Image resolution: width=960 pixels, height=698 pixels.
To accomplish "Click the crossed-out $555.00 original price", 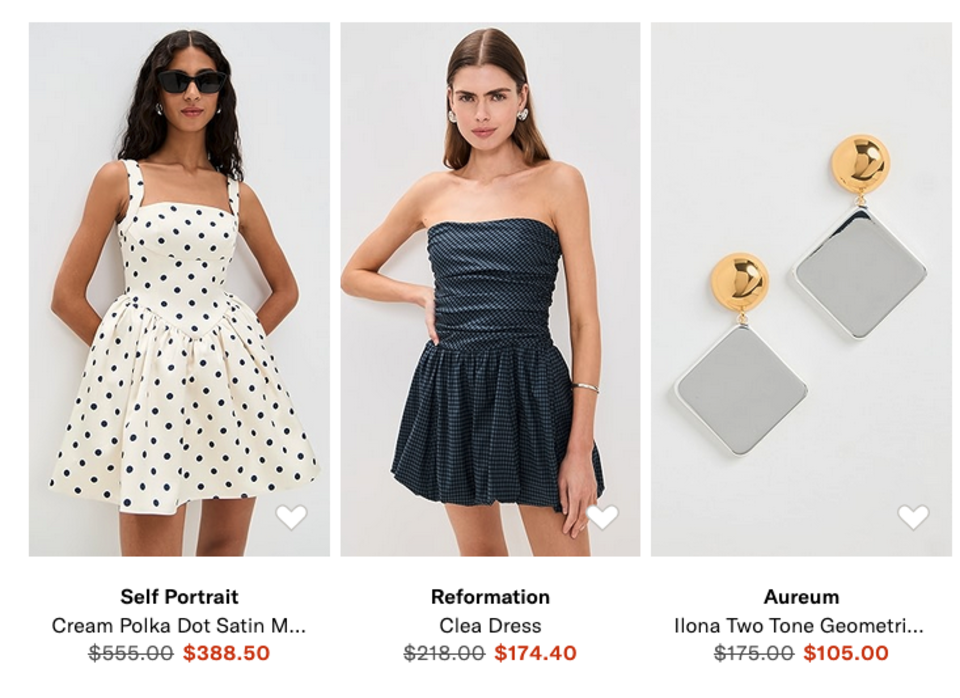I will point(131,653).
